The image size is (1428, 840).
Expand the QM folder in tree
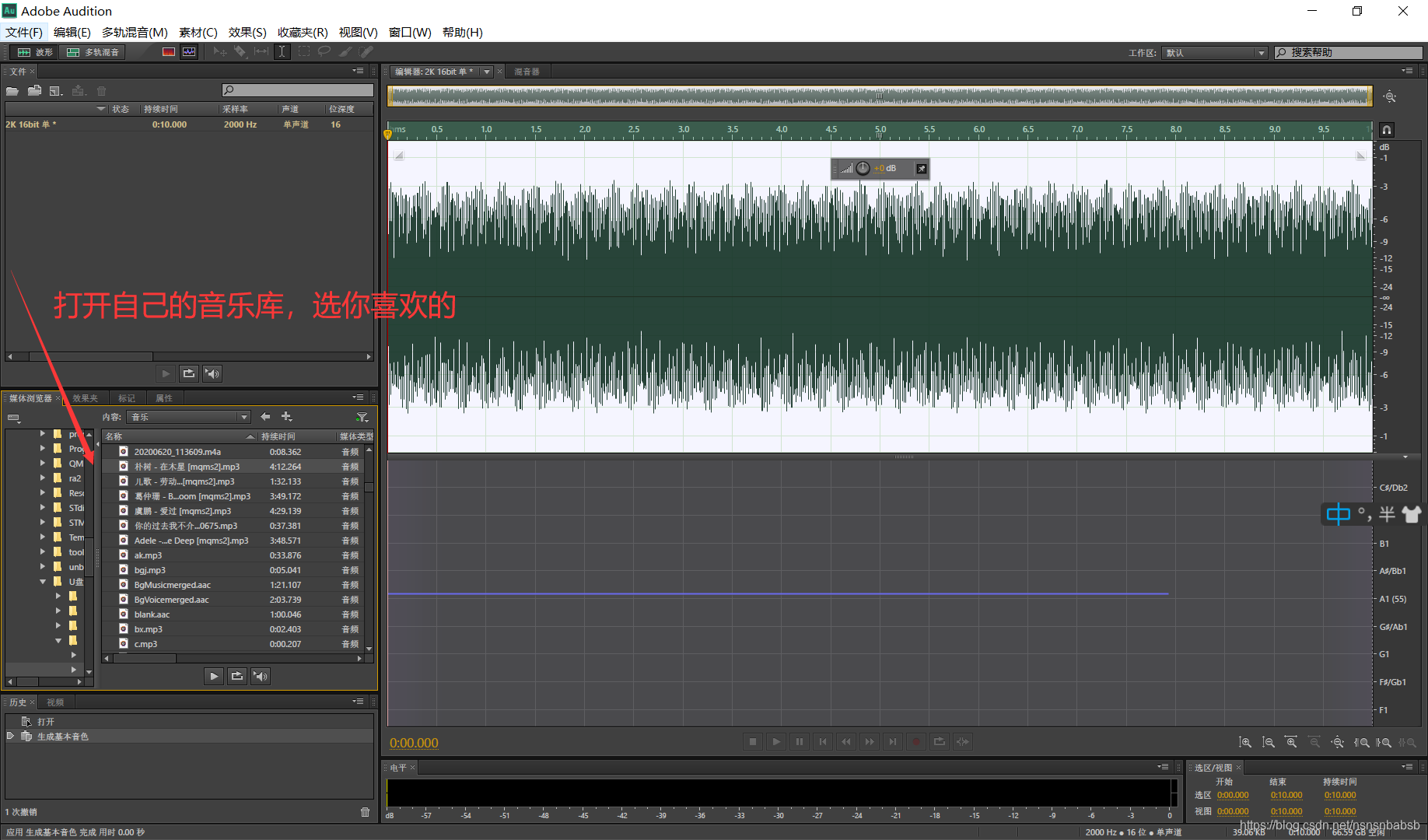coord(43,463)
